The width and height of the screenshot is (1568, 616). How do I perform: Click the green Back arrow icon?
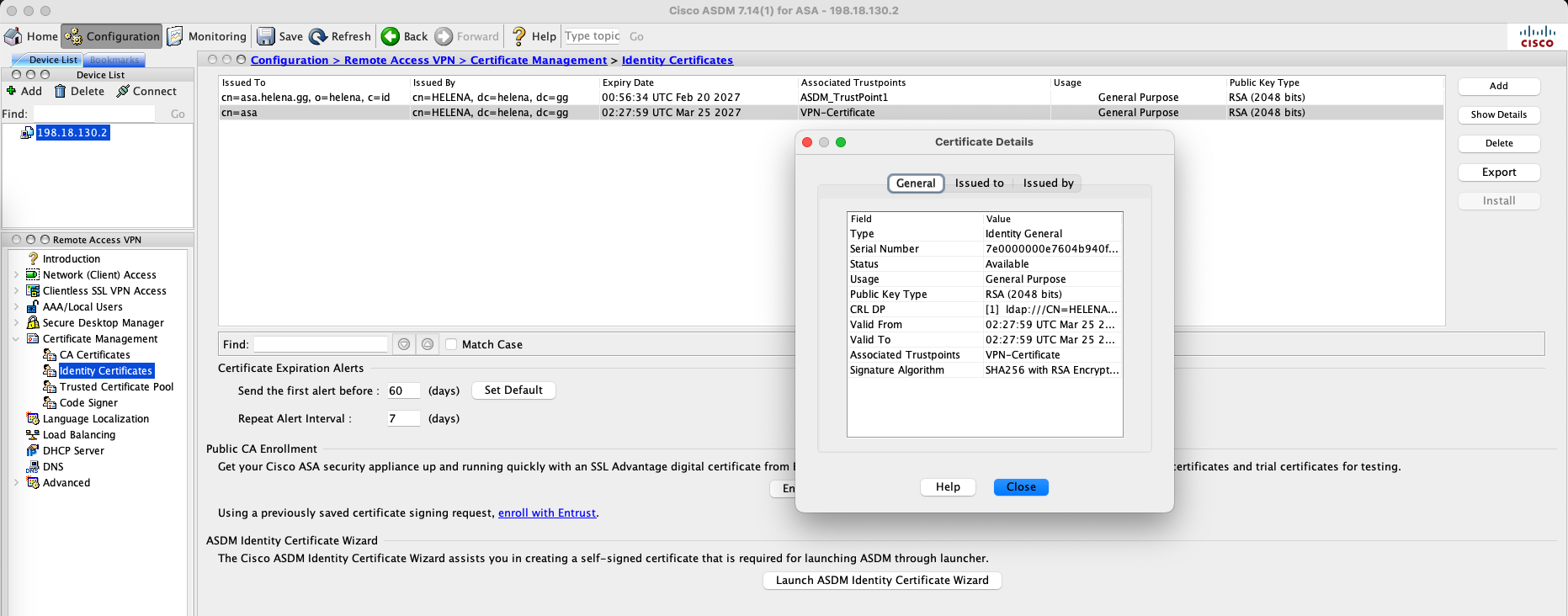point(391,36)
